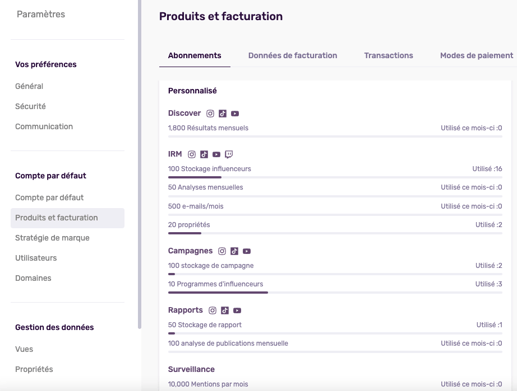517x391 pixels.
Task: Click the Twitch icon beside IRM
Action: [229, 154]
